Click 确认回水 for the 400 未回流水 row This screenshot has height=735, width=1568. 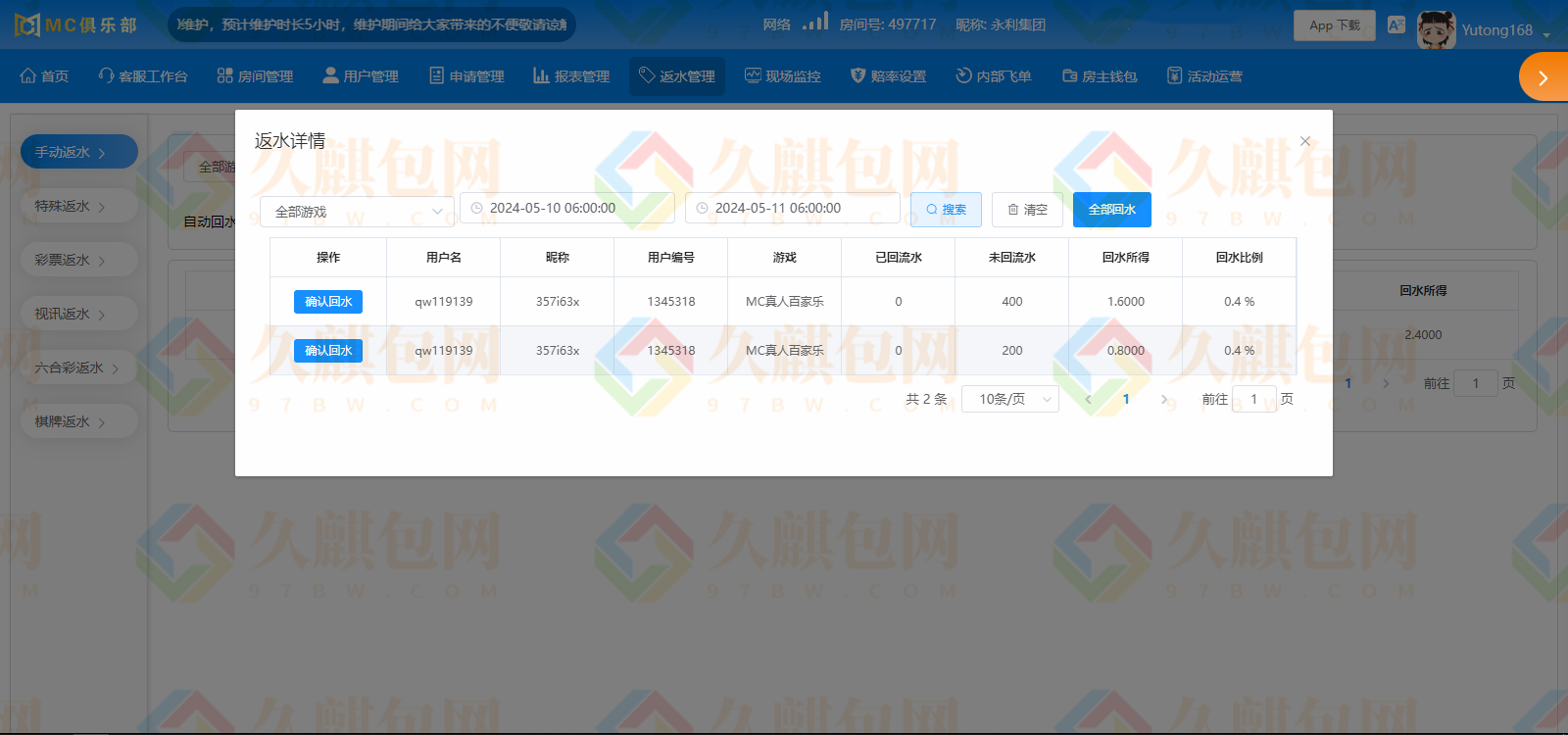point(328,302)
